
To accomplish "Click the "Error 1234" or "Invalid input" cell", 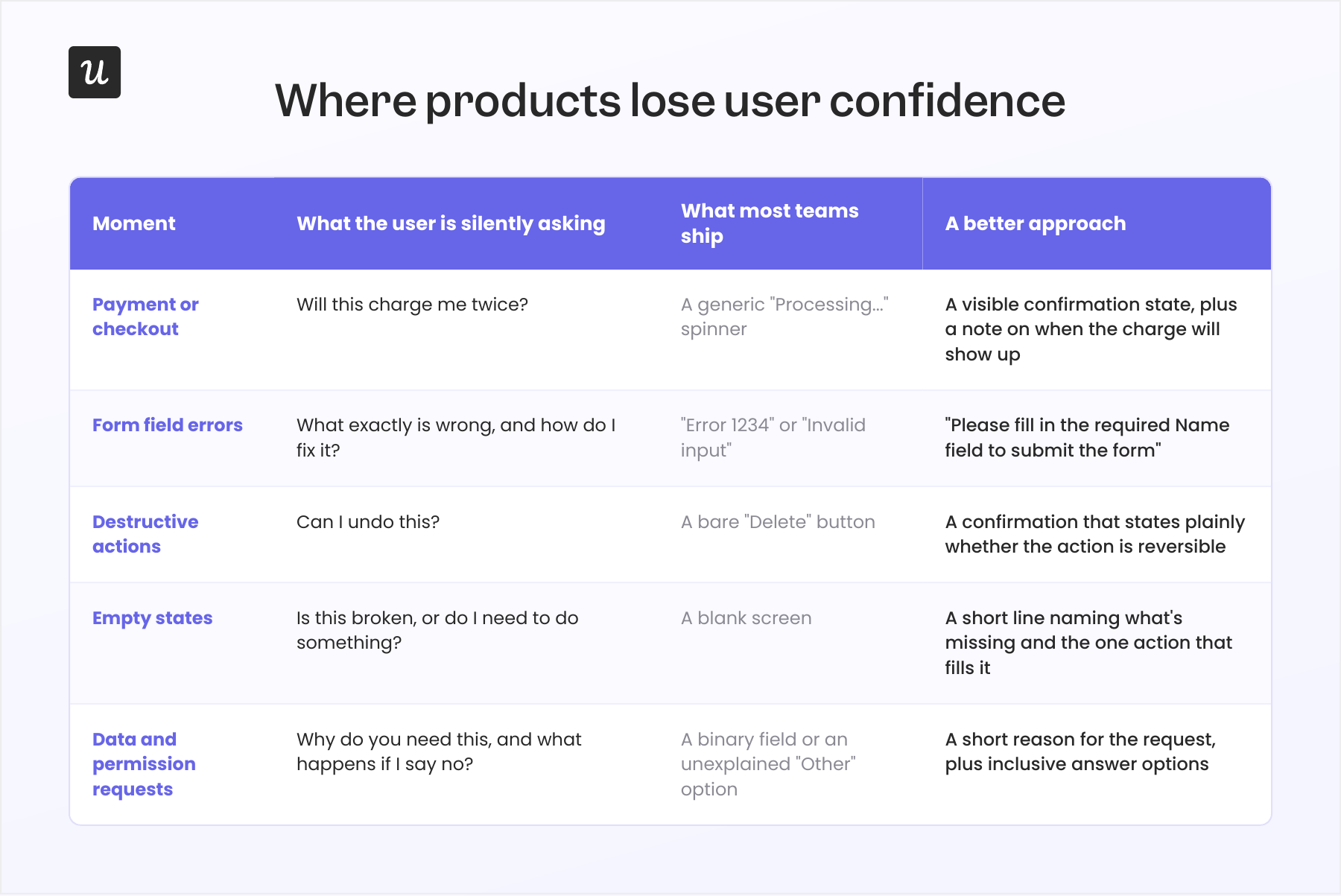I will click(773, 437).
